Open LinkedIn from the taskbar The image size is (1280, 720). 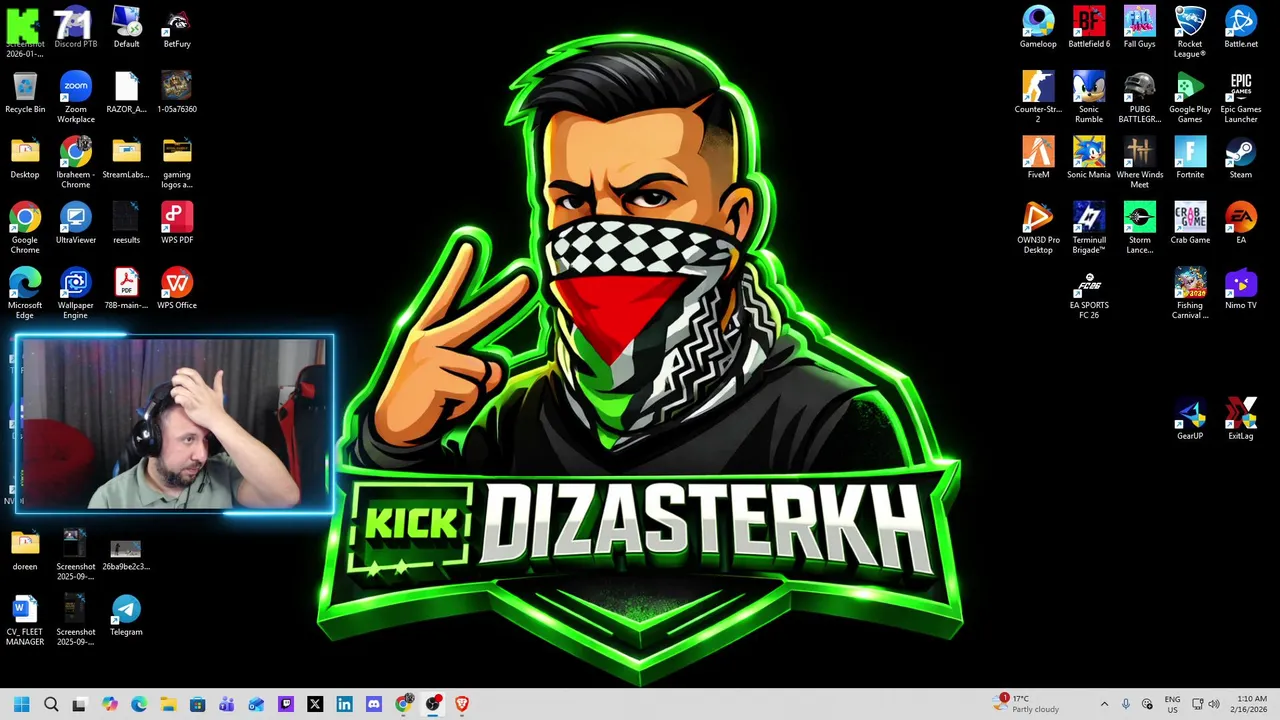point(344,704)
